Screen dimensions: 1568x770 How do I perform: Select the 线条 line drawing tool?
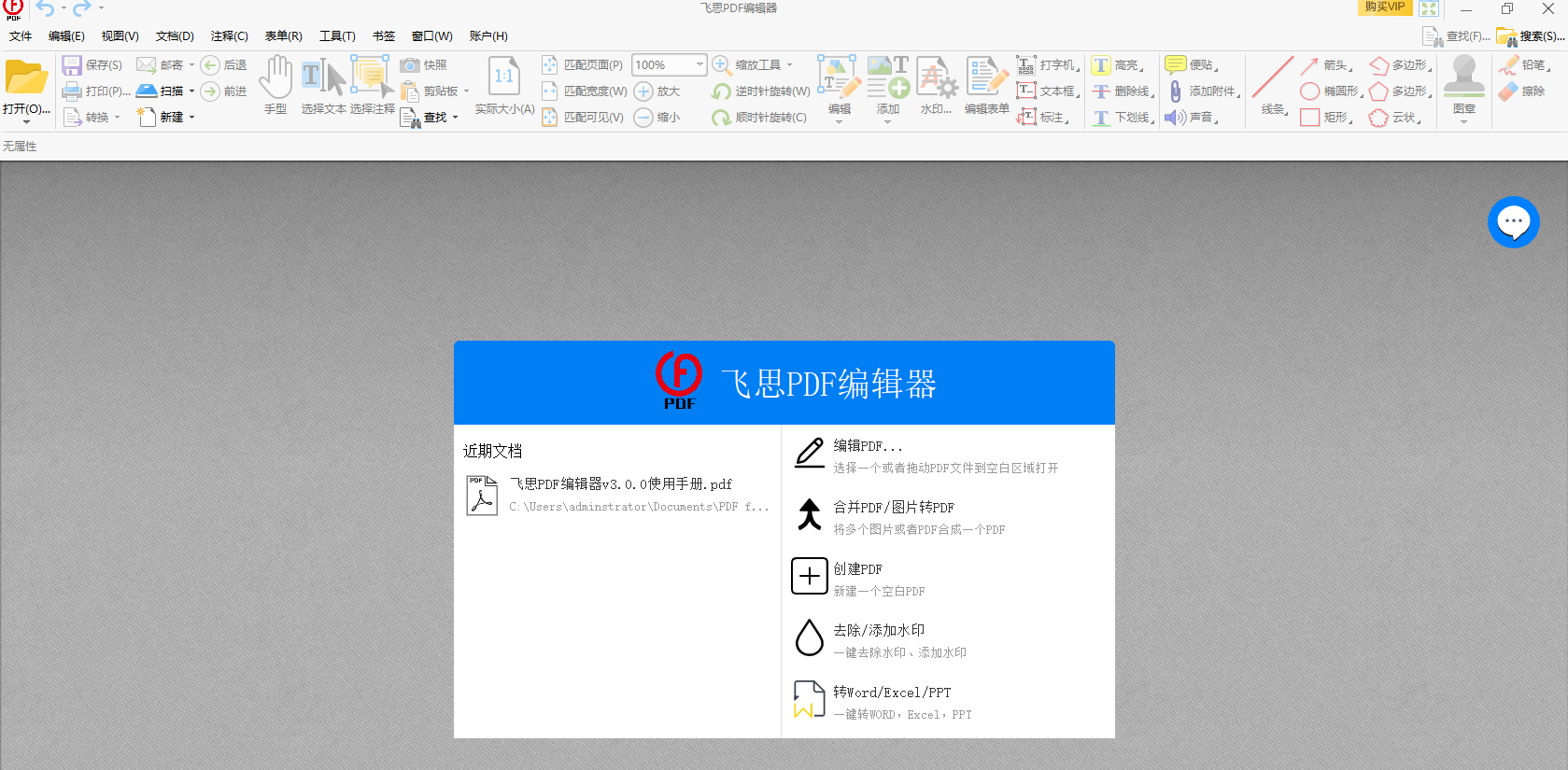(1273, 85)
